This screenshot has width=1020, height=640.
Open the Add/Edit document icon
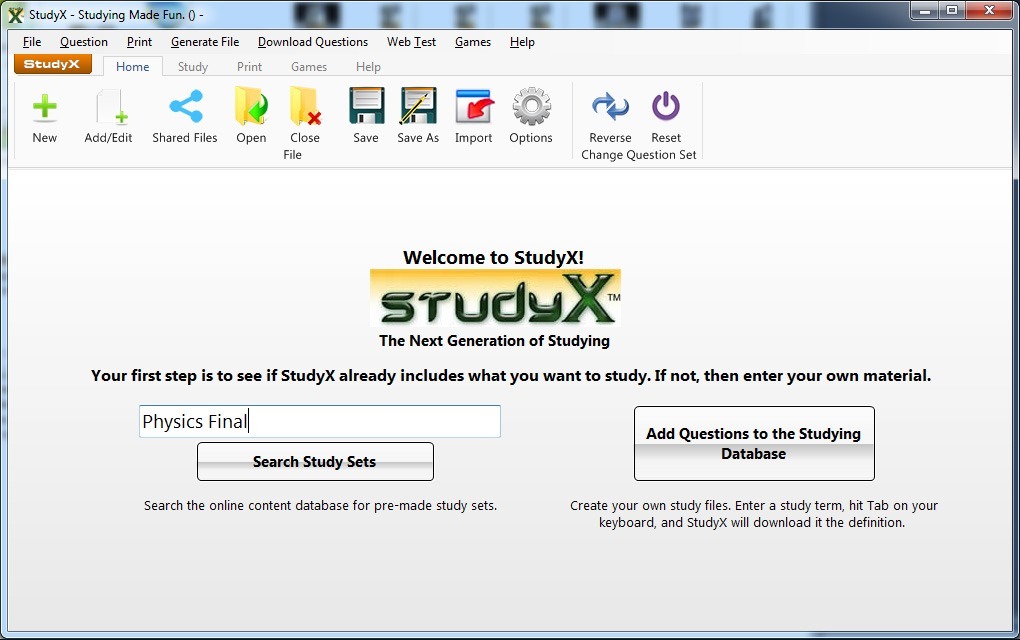(x=111, y=107)
